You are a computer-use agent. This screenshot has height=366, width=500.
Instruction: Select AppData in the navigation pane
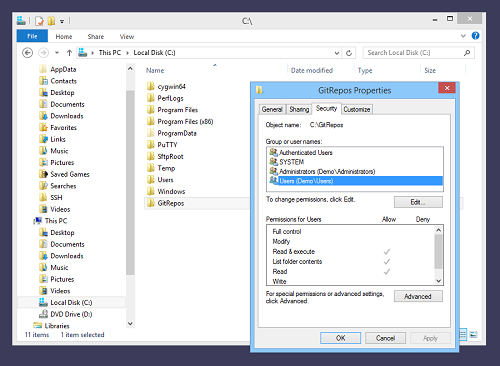coord(63,69)
